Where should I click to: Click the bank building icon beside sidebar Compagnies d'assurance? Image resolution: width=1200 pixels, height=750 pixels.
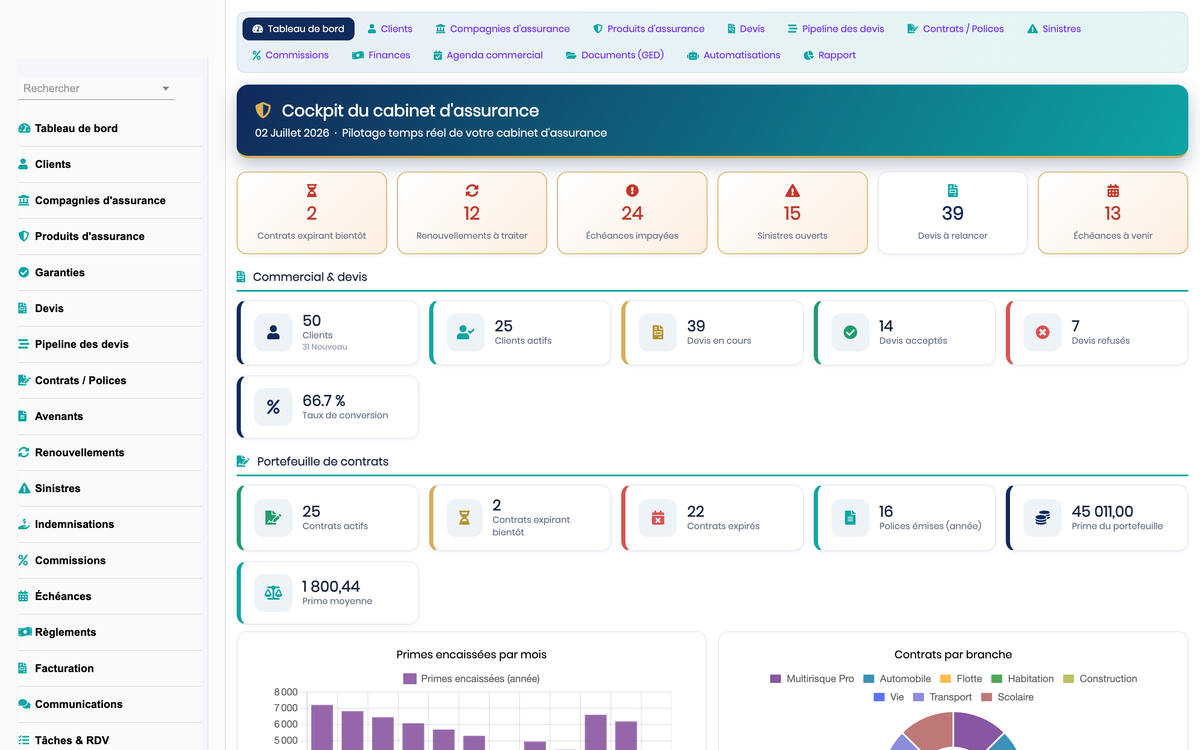(24, 200)
